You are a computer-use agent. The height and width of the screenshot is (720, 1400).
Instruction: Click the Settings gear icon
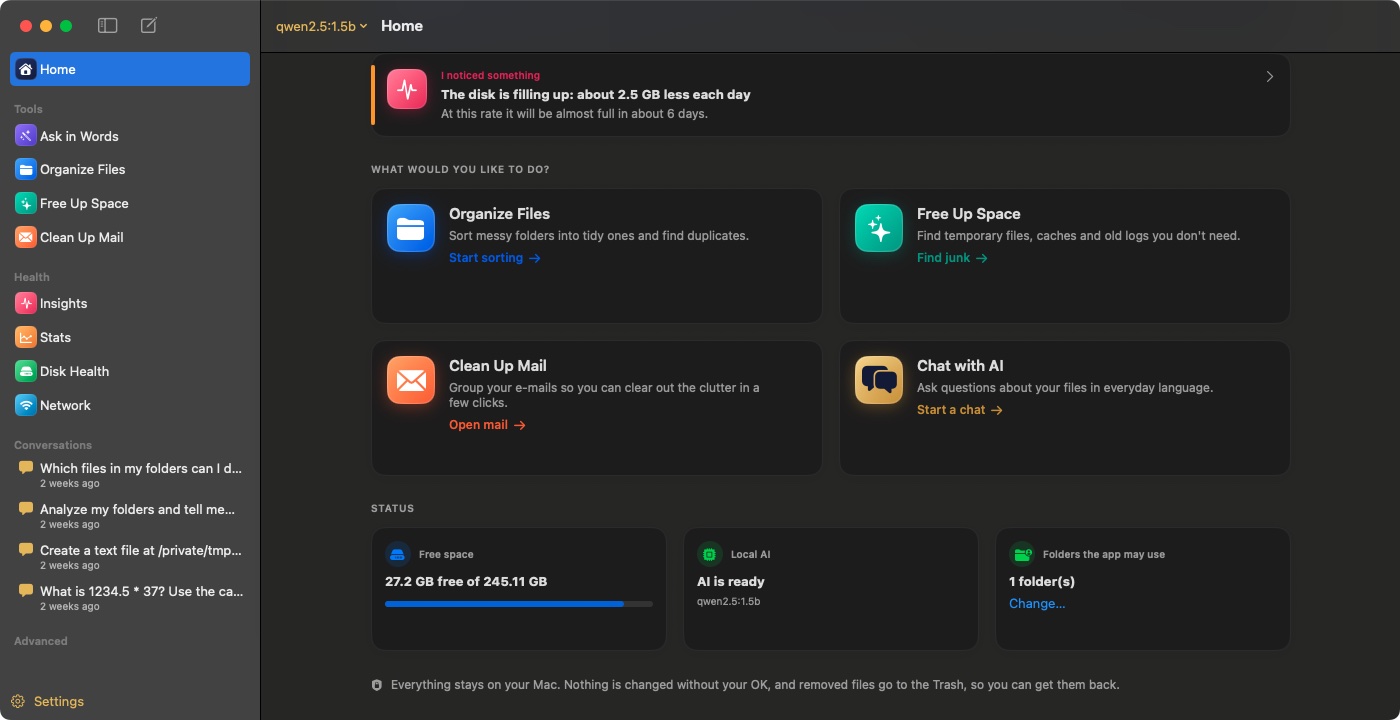[18, 701]
